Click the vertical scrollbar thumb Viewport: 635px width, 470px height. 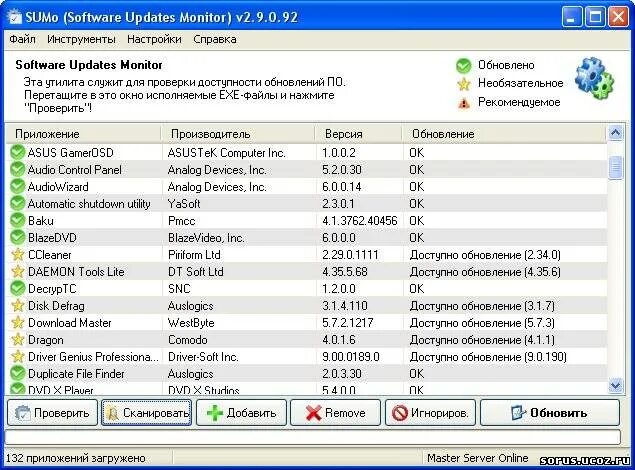(x=616, y=168)
